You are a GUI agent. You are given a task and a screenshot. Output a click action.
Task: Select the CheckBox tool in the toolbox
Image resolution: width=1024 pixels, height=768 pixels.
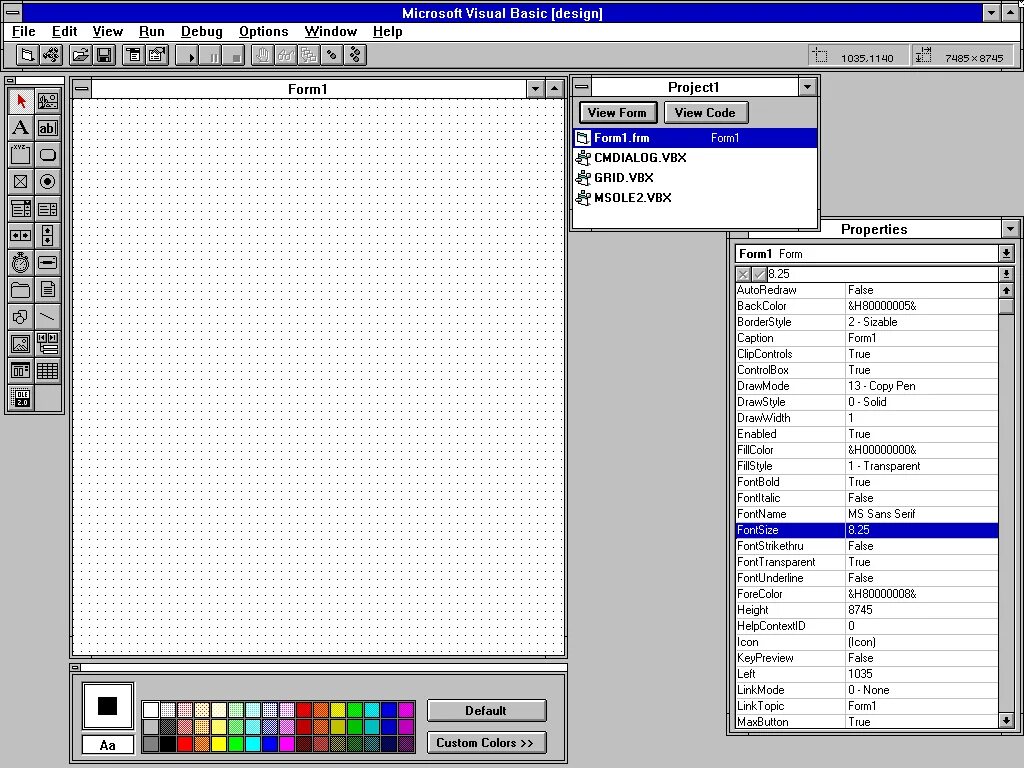pos(21,182)
